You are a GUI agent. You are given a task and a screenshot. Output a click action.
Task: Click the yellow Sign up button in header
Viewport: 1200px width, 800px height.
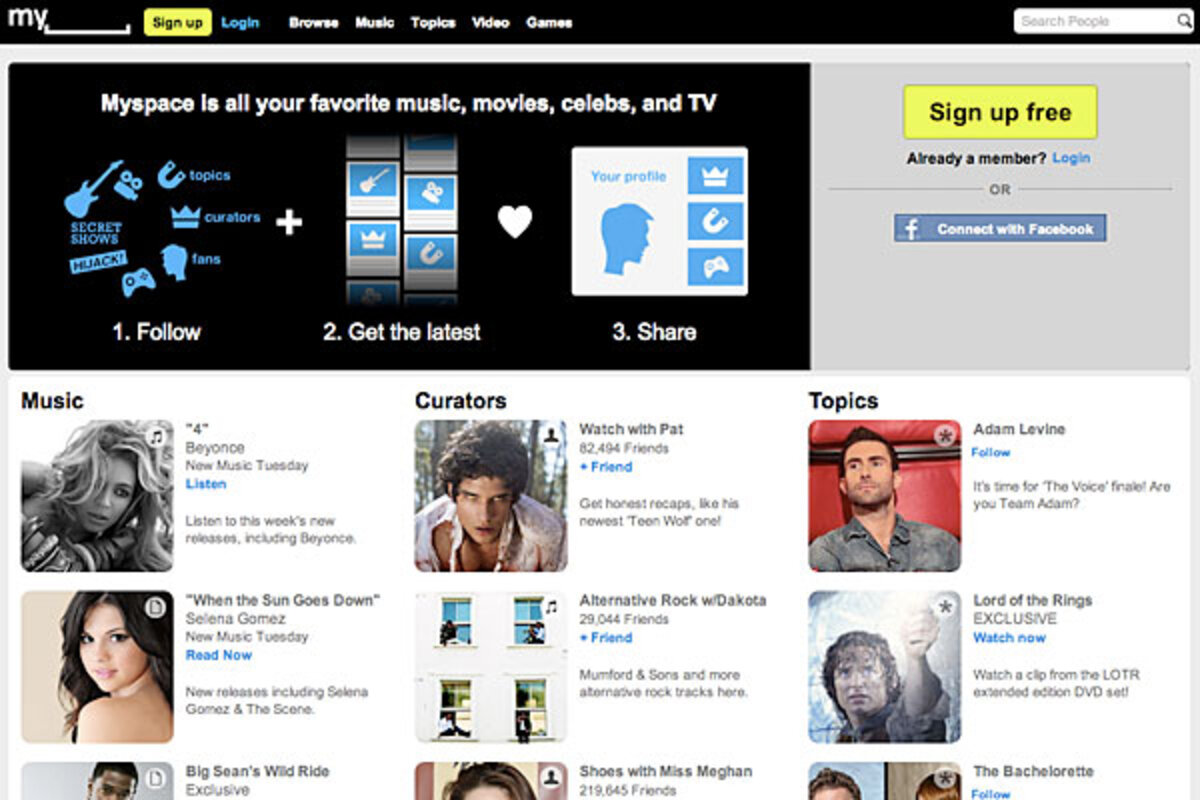pyautogui.click(x=178, y=22)
